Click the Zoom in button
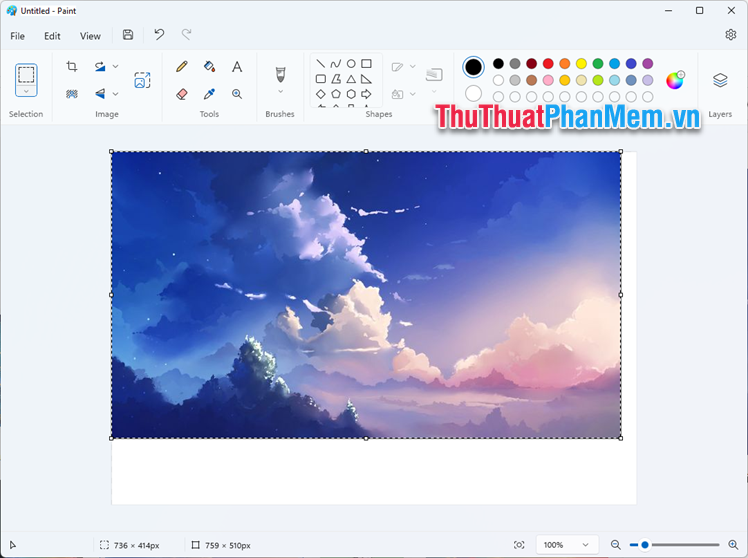748x558 pixels. click(733, 545)
